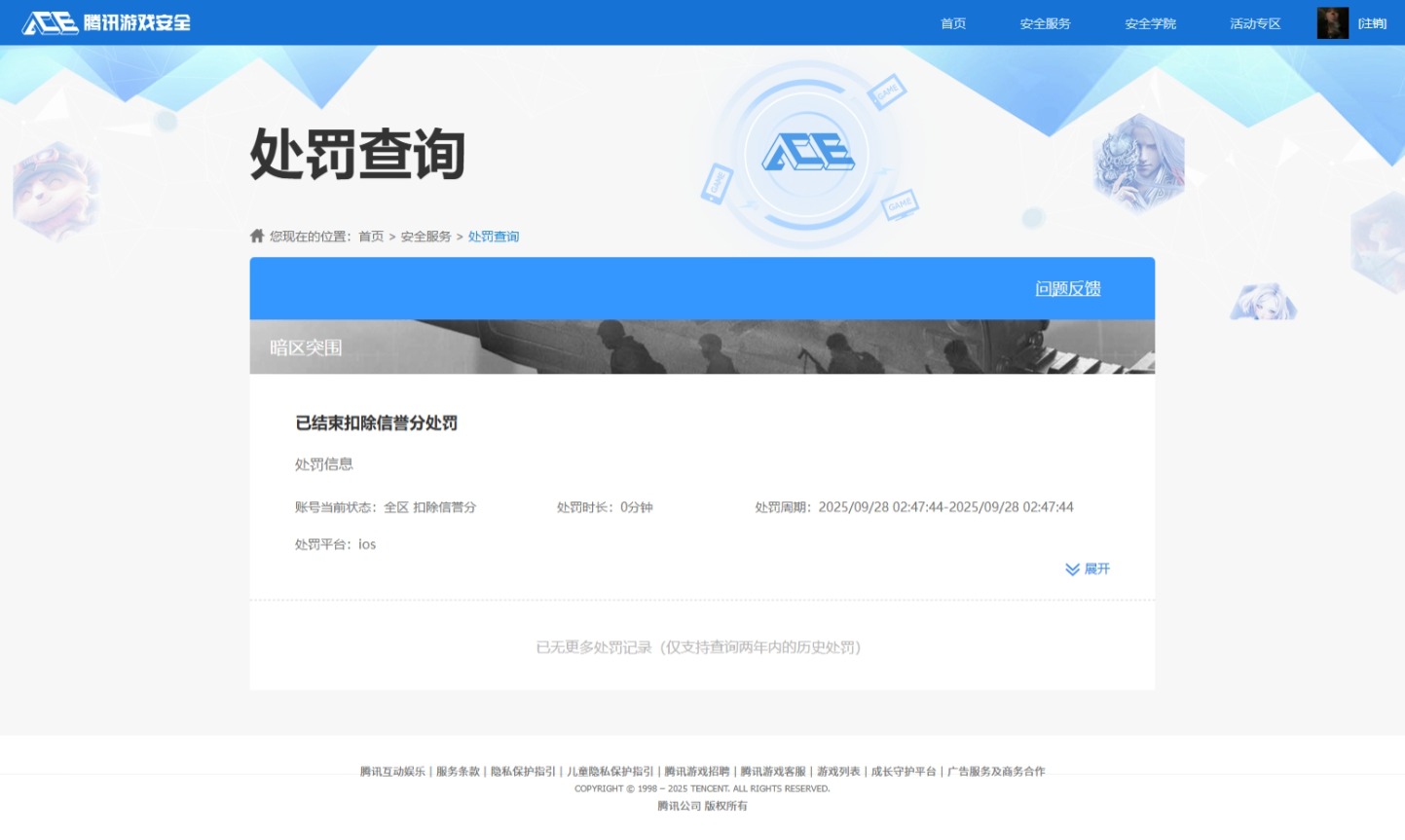Click the home icon in the breadcrumb
Viewport: 1405px width, 840px height.
click(x=257, y=236)
